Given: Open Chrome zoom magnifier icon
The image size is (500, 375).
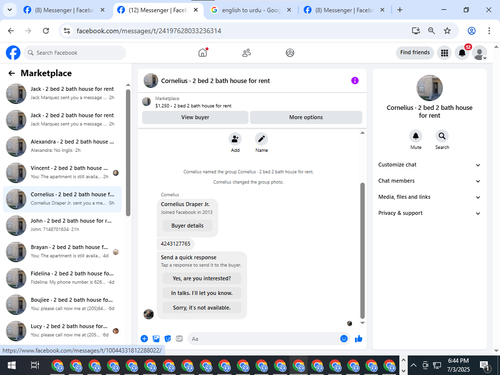Looking at the screenshot, I should pyautogui.click(x=431, y=31).
